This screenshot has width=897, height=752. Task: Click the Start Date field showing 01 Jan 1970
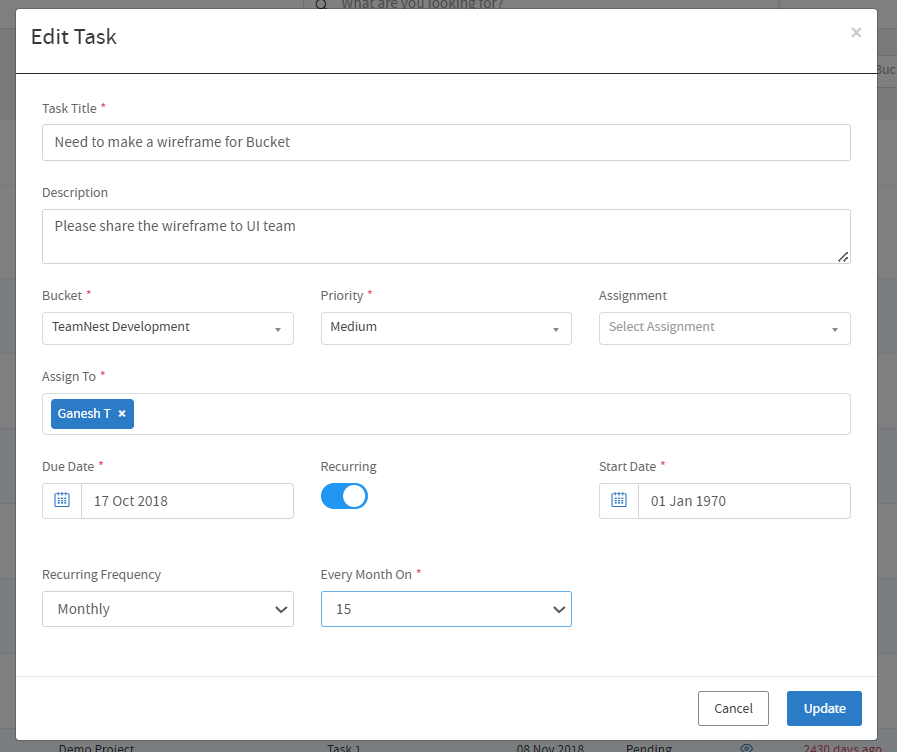(744, 501)
